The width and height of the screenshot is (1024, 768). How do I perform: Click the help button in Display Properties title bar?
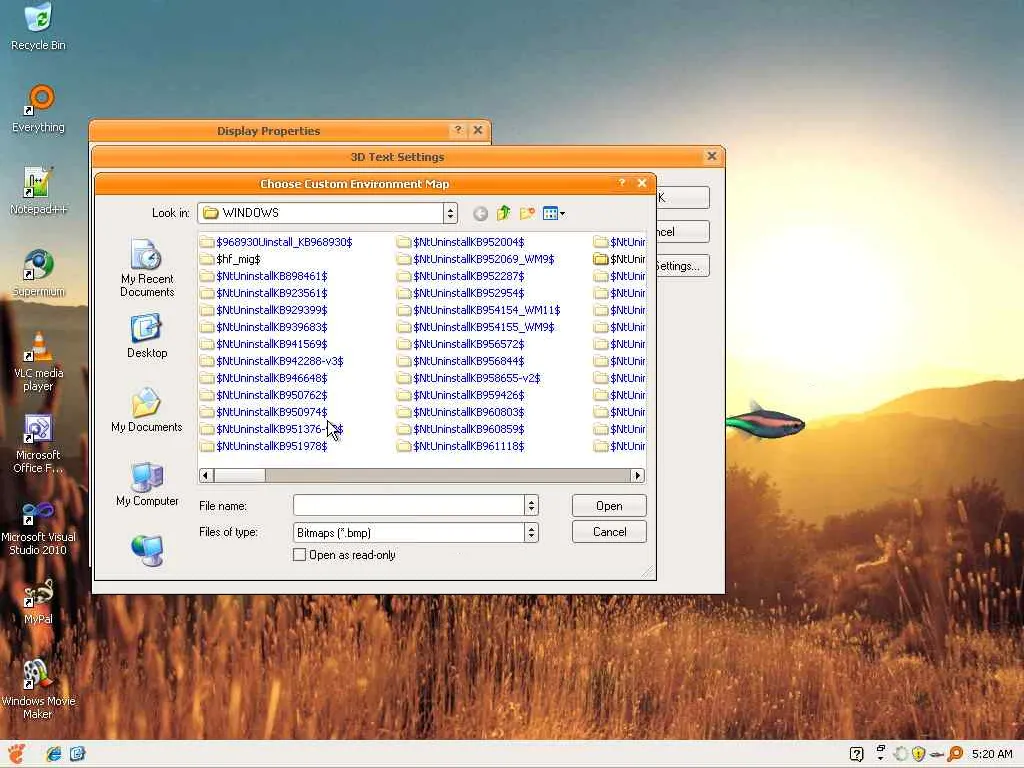pos(458,130)
